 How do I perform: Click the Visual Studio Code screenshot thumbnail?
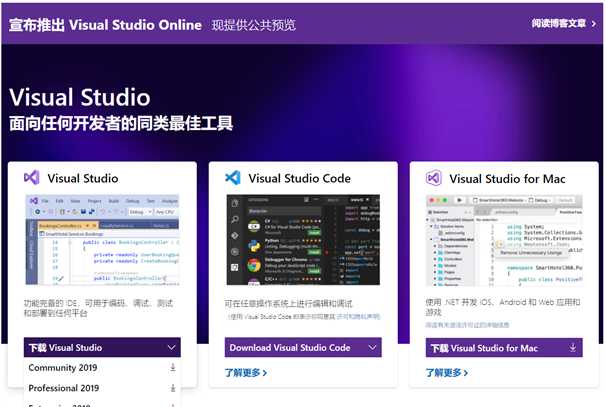click(303, 240)
